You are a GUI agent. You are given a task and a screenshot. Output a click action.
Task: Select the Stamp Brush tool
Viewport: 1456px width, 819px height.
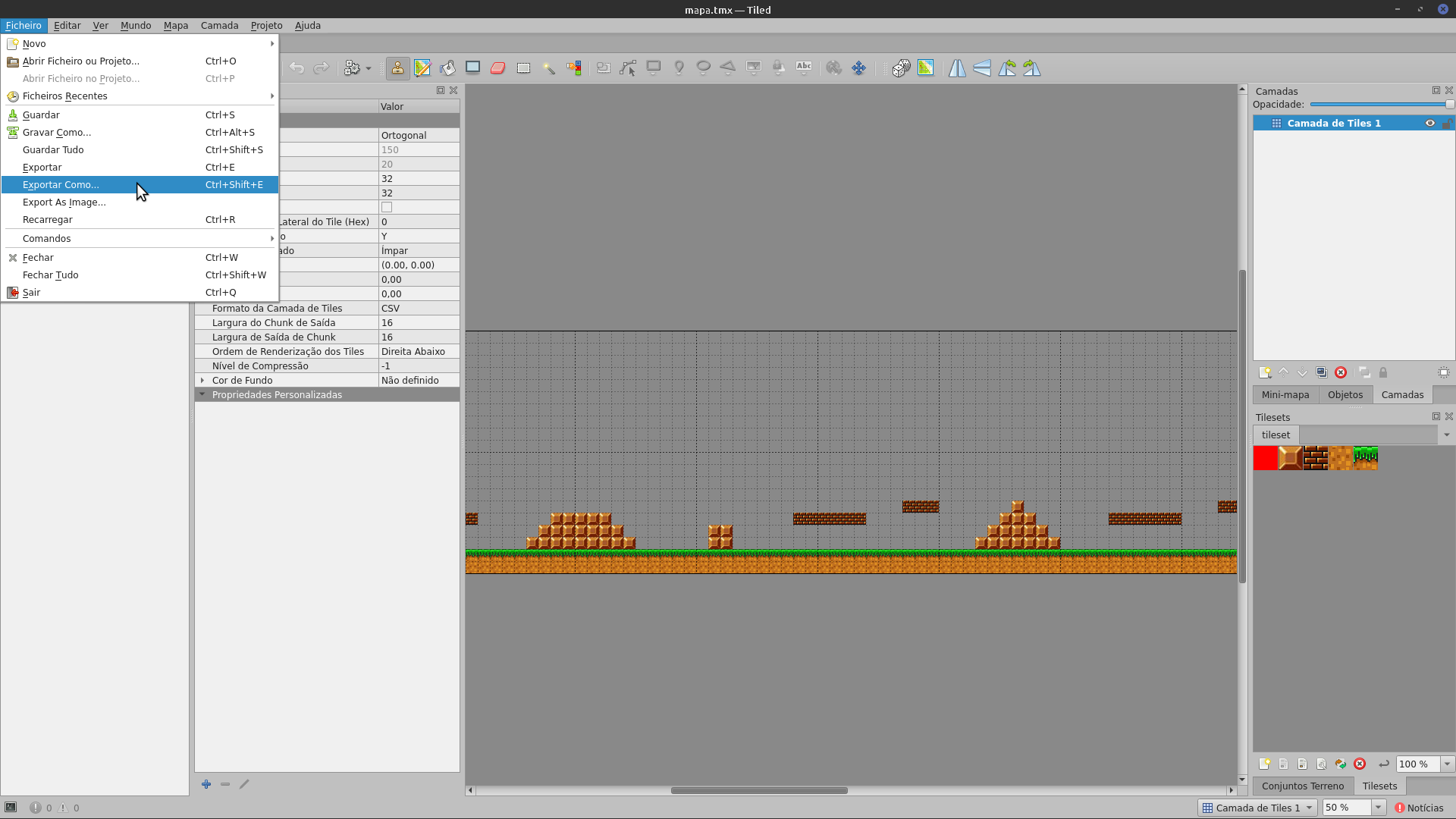397,68
